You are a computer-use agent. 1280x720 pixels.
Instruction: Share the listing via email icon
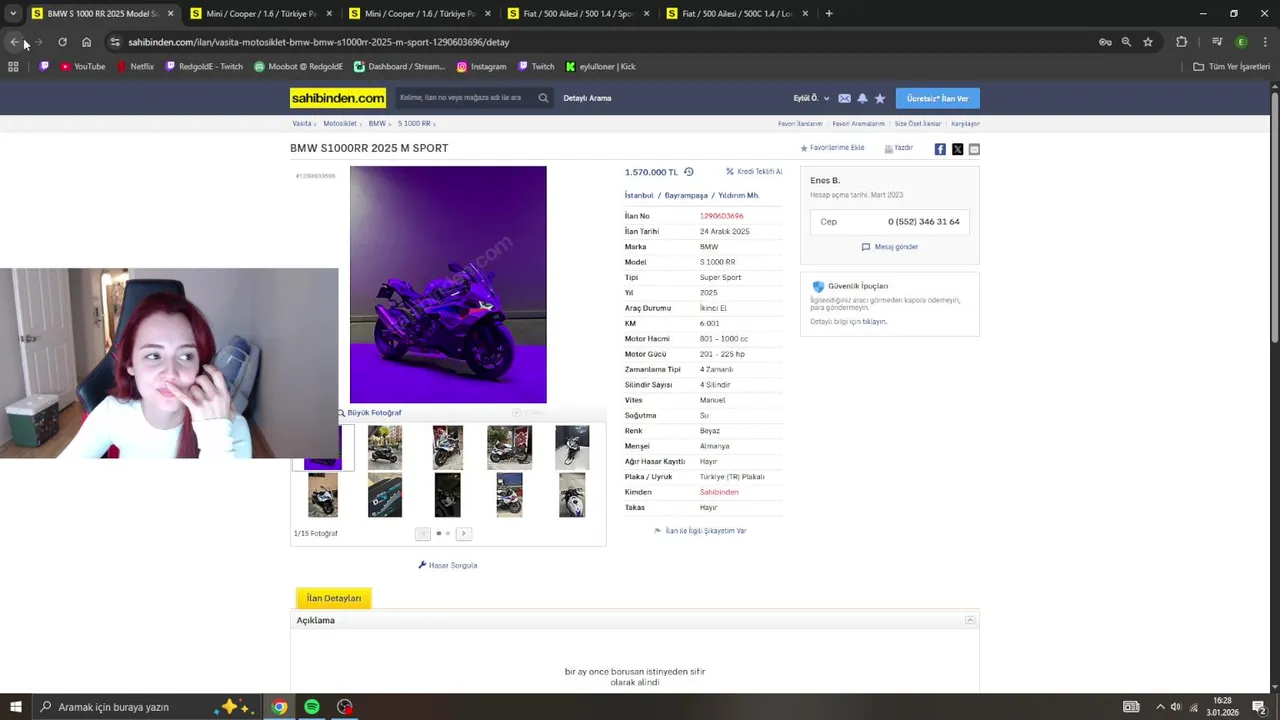[x=974, y=149]
